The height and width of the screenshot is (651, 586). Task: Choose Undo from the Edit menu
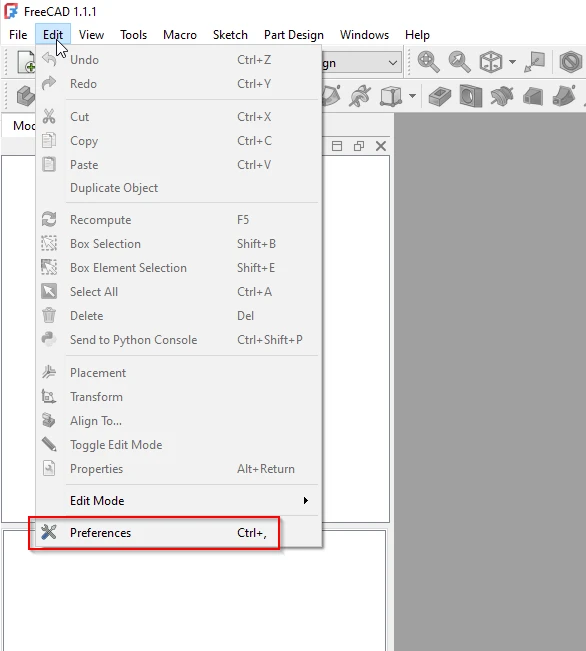click(179, 60)
